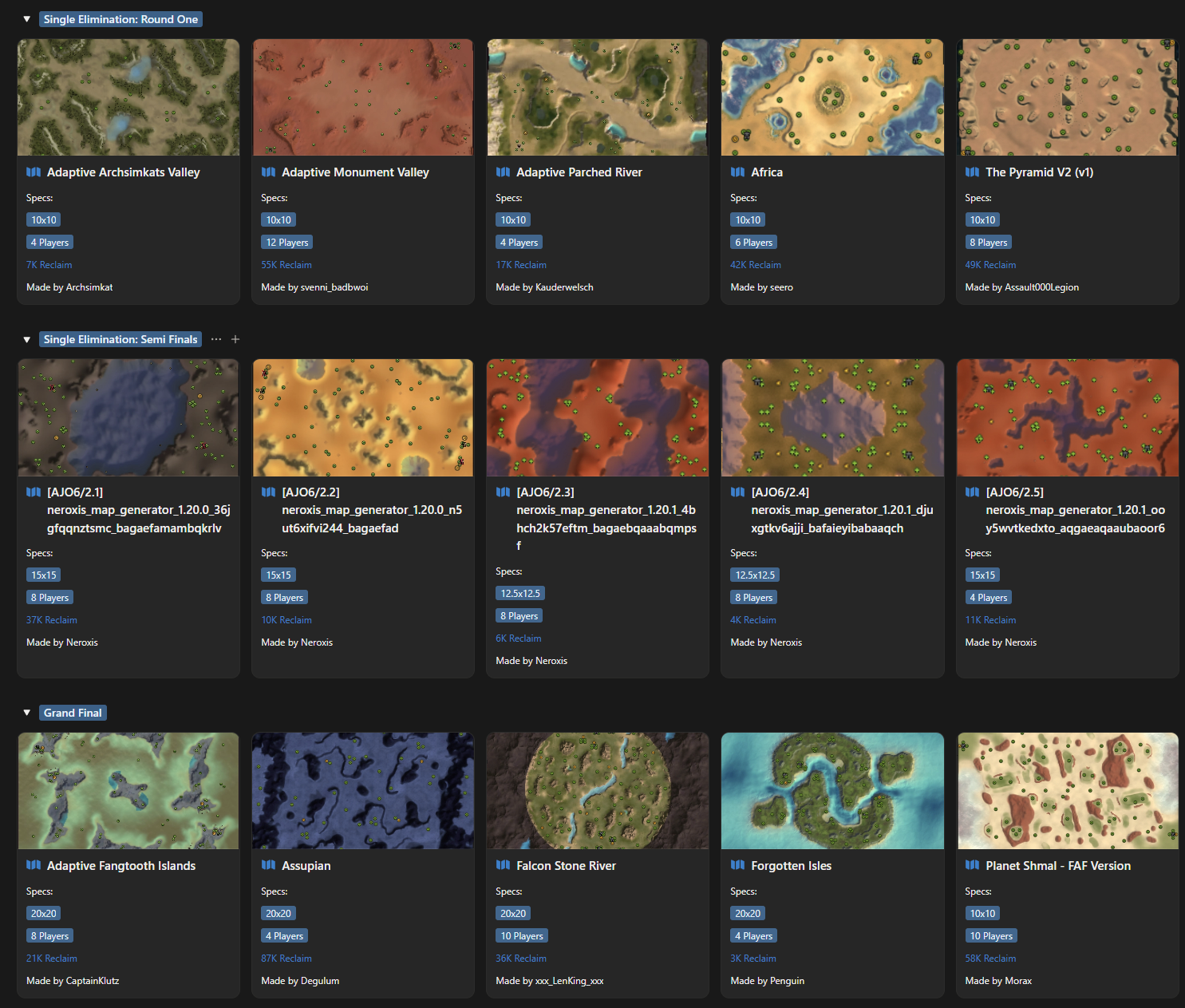The width and height of the screenshot is (1185, 1008).
Task: Click the 12.5x12.5 tag on [AJO6/2.3]
Action: pyautogui.click(x=520, y=594)
